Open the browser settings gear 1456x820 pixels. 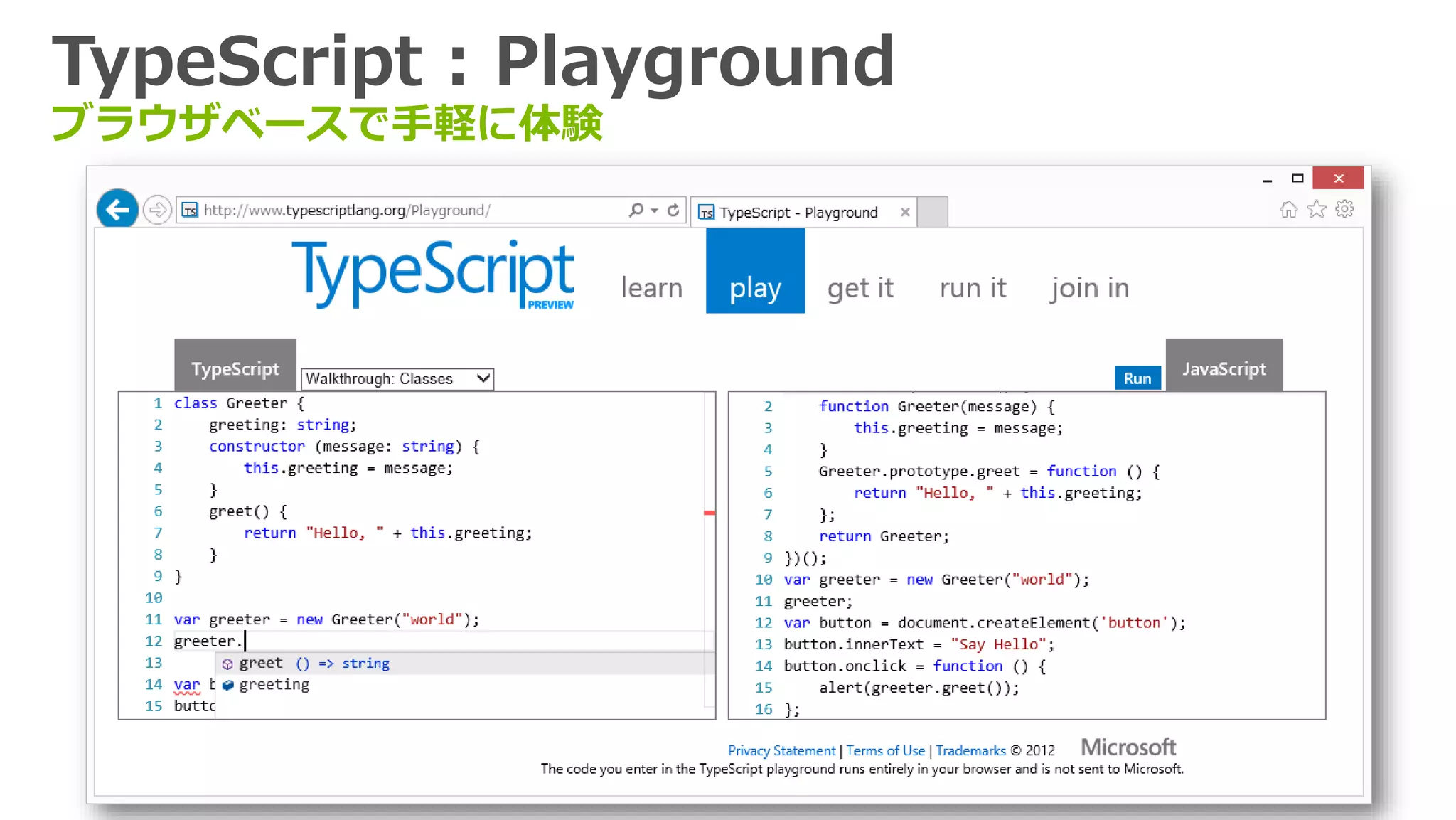click(1344, 209)
